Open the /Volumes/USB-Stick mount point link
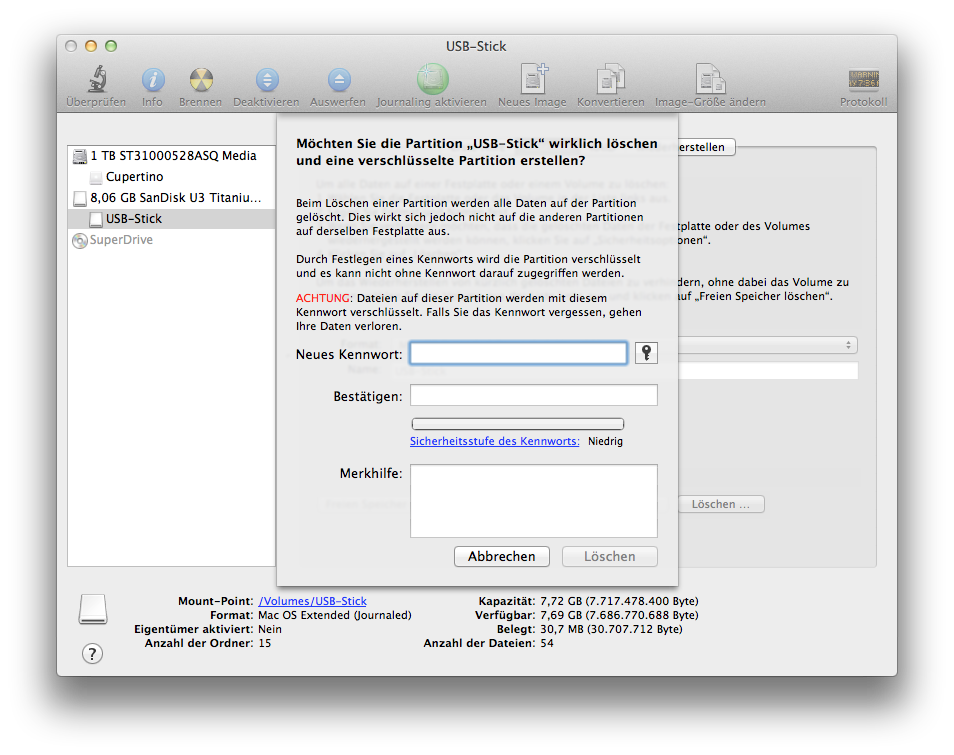Image resolution: width=954 pixels, height=755 pixels. [313, 601]
